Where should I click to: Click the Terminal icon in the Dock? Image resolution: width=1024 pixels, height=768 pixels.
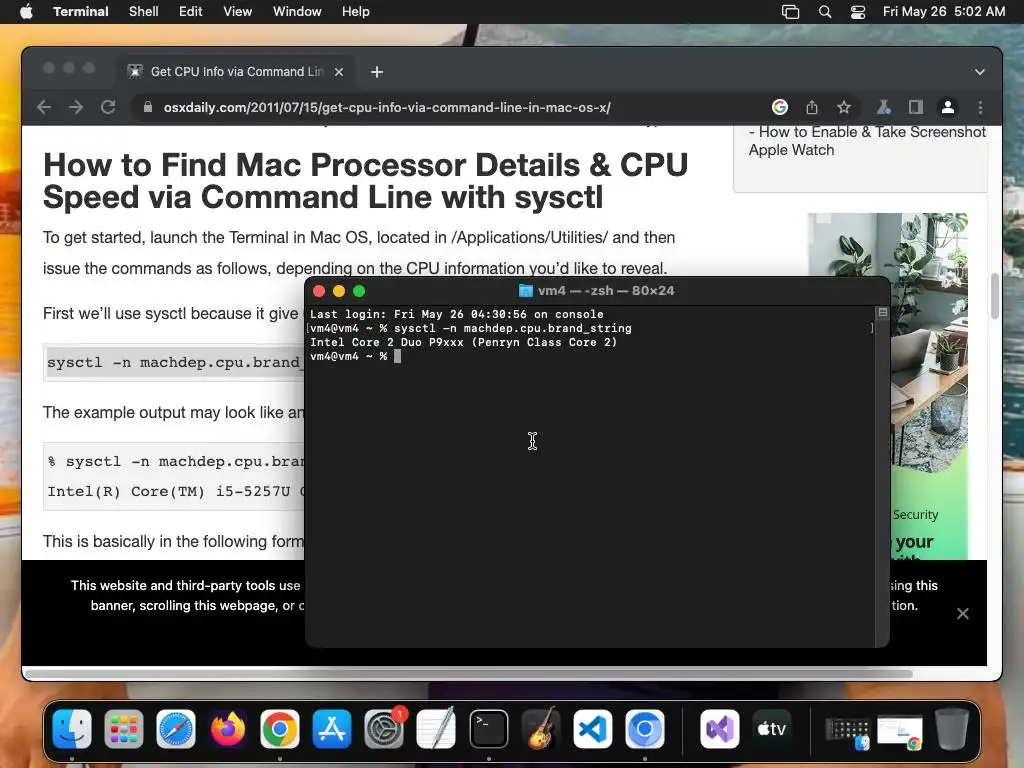[488, 729]
